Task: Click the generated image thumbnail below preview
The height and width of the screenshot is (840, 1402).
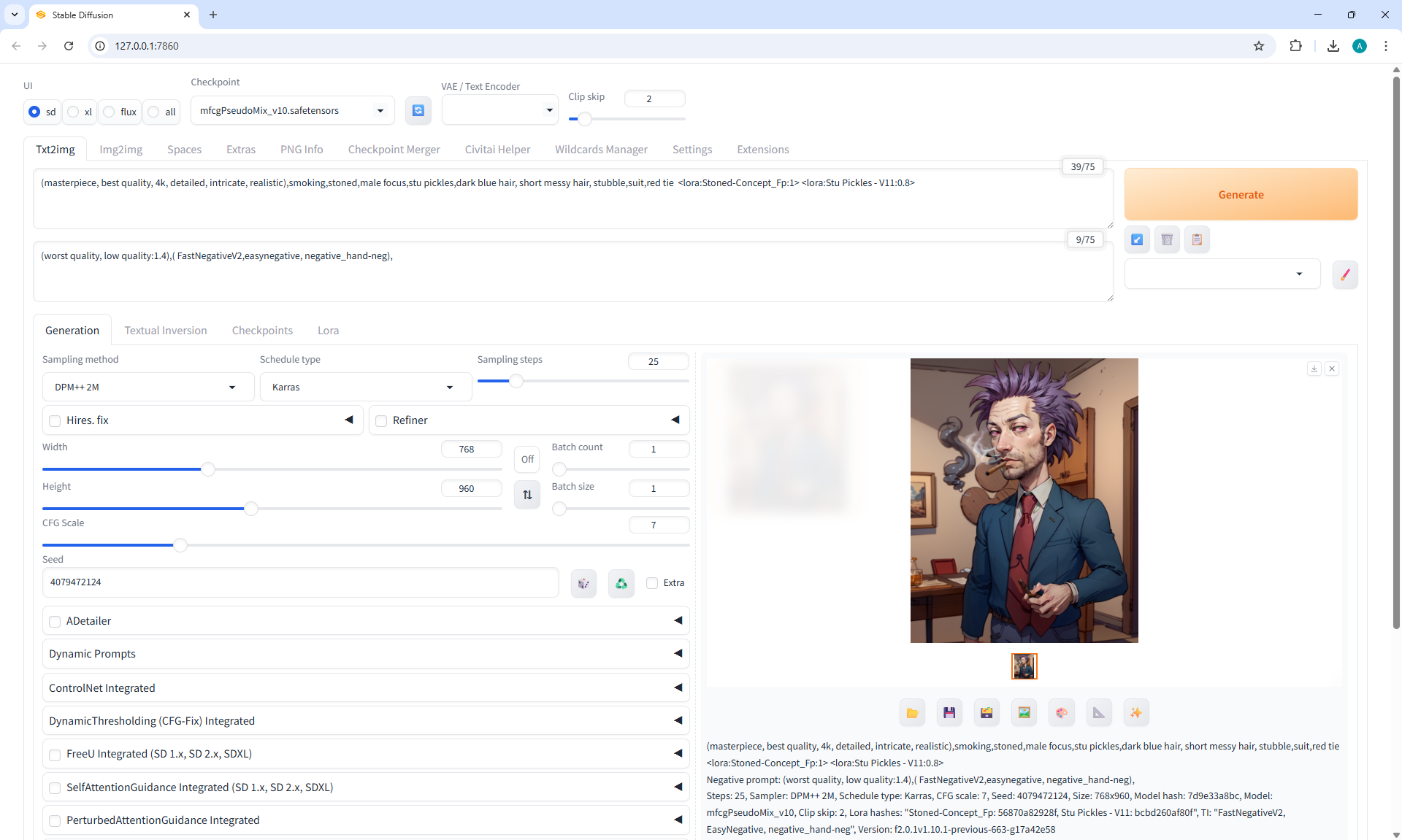Action: click(1024, 666)
